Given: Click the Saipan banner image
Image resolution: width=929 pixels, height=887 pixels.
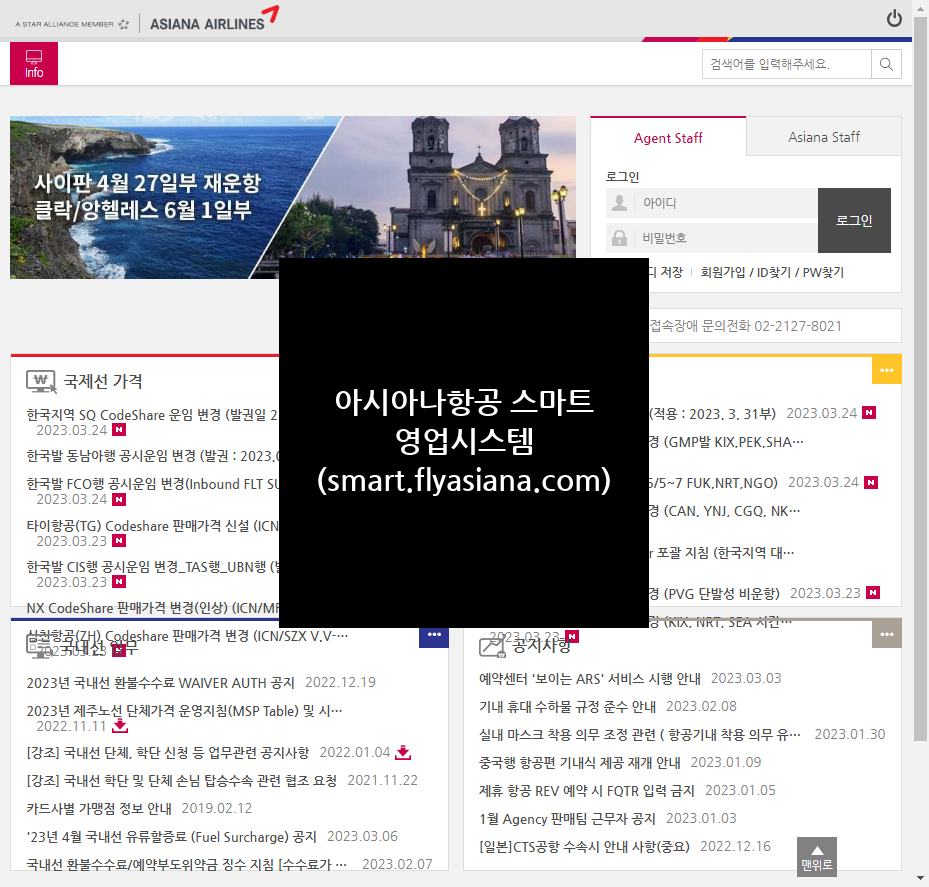Looking at the screenshot, I should coord(293,197).
